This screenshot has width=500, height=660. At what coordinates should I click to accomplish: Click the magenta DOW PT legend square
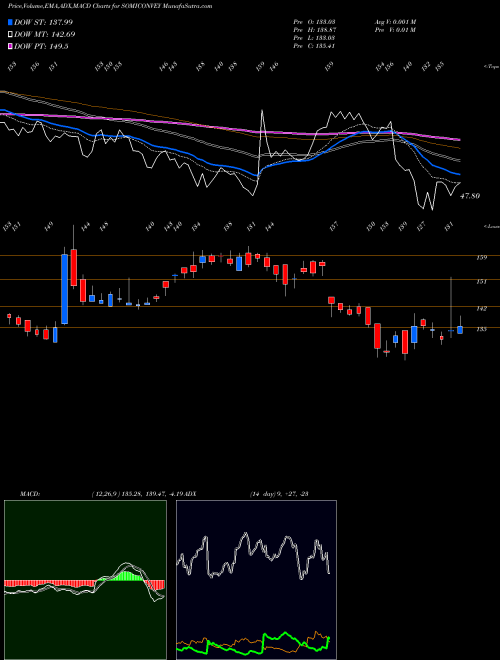(x=11, y=46)
